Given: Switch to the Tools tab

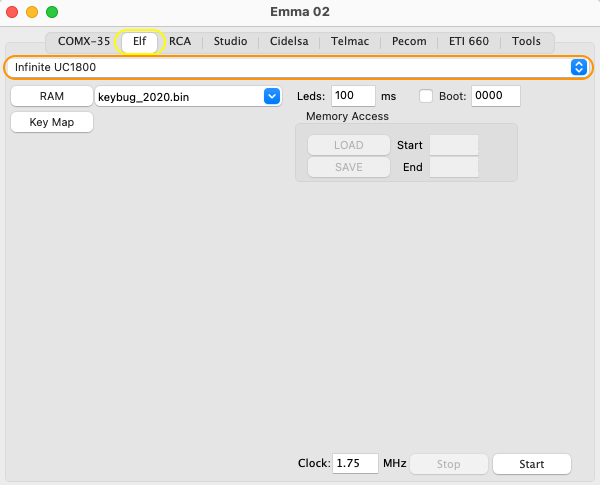Looking at the screenshot, I should click(526, 41).
